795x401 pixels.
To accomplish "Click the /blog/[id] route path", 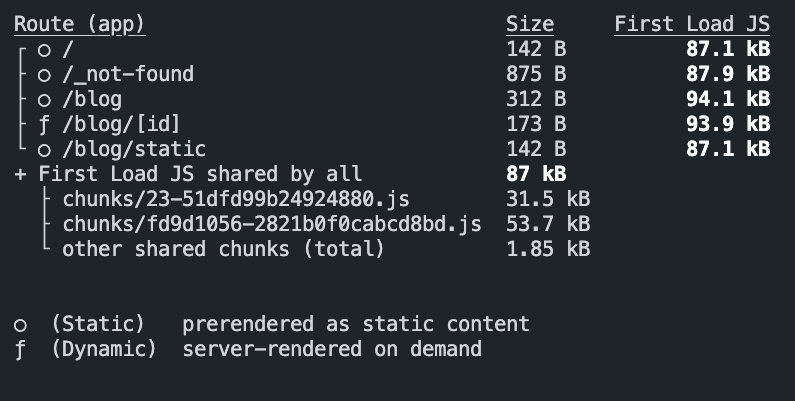I will click(x=122, y=124).
